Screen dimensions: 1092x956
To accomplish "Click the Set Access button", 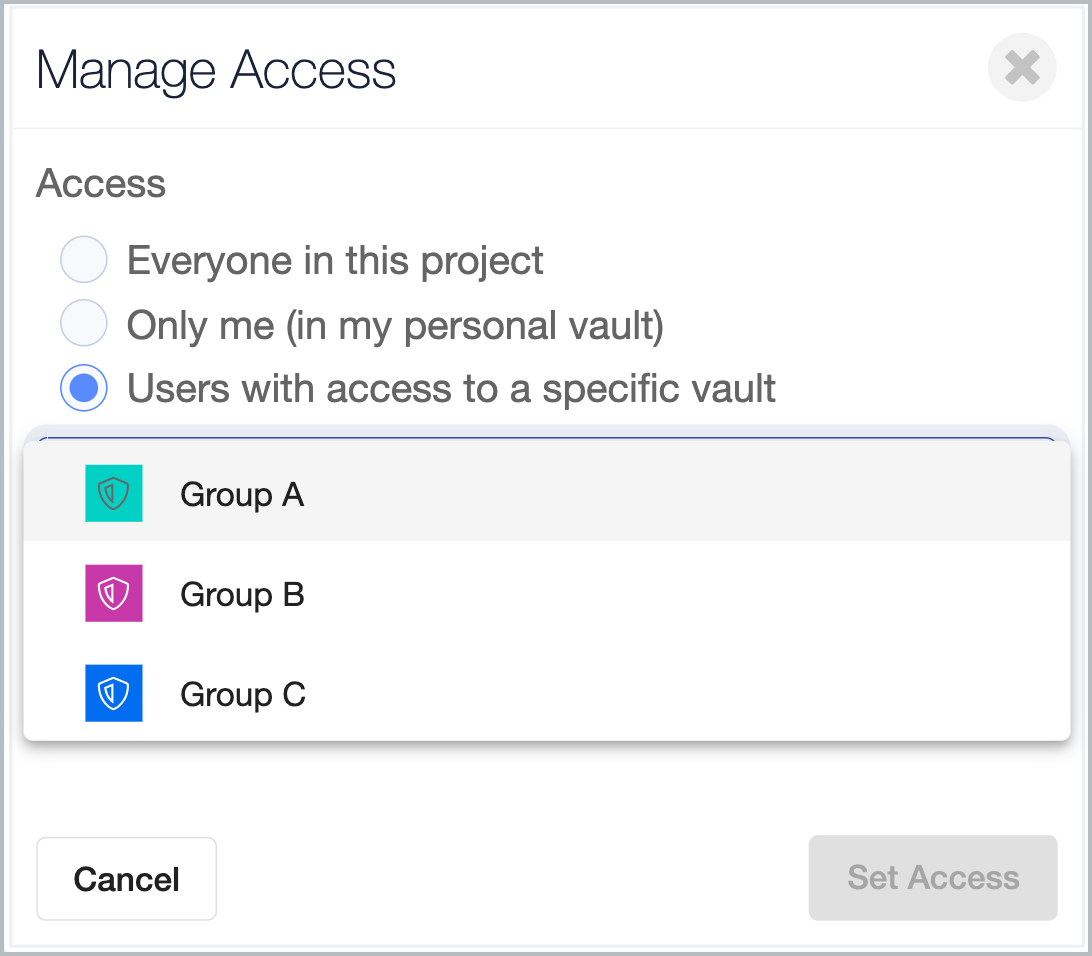I will pyautogui.click(x=932, y=877).
